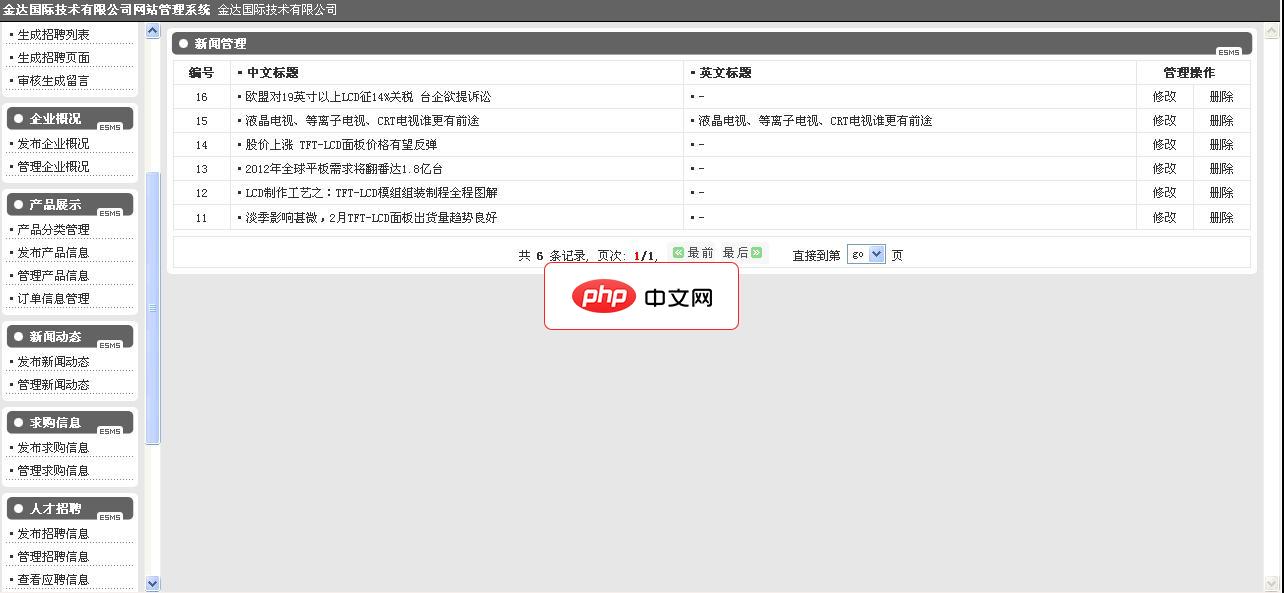Go to first page via 最前

pyautogui.click(x=693, y=253)
